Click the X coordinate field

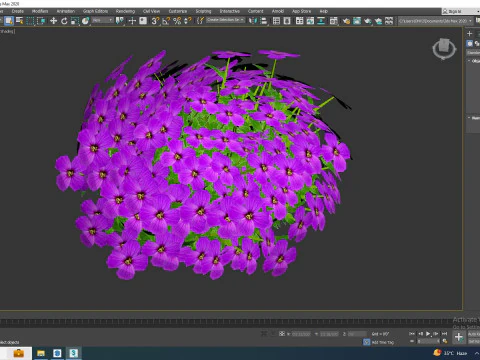click(301, 334)
